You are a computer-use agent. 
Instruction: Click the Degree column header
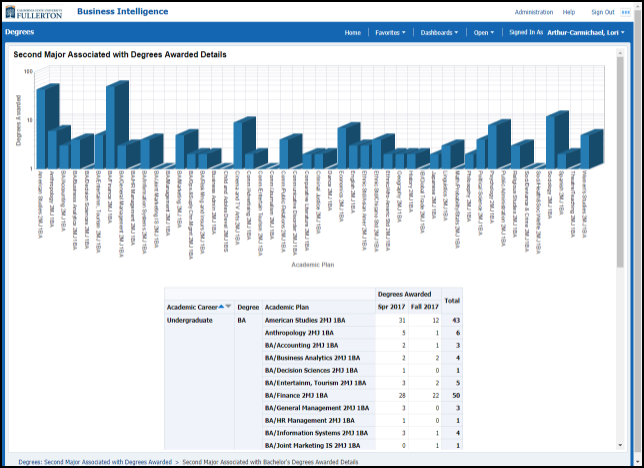(x=248, y=307)
